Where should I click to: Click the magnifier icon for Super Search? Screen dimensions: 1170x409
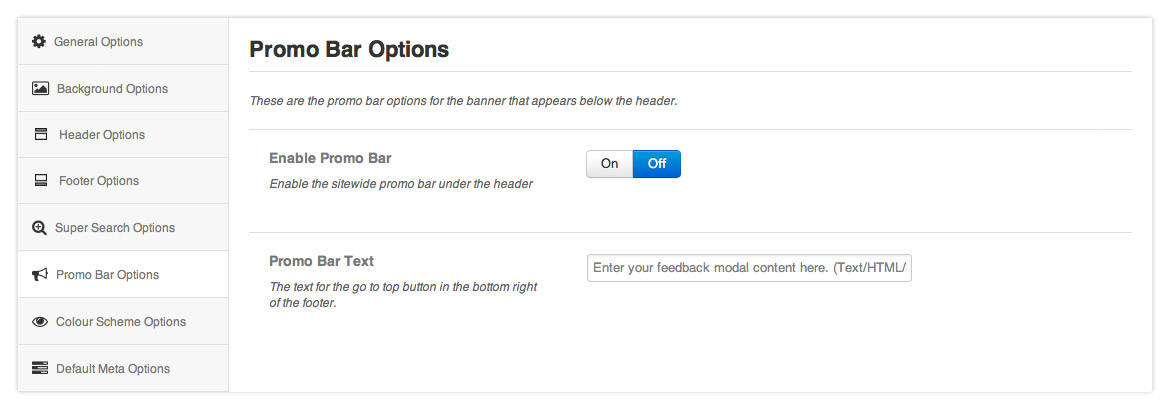click(39, 228)
